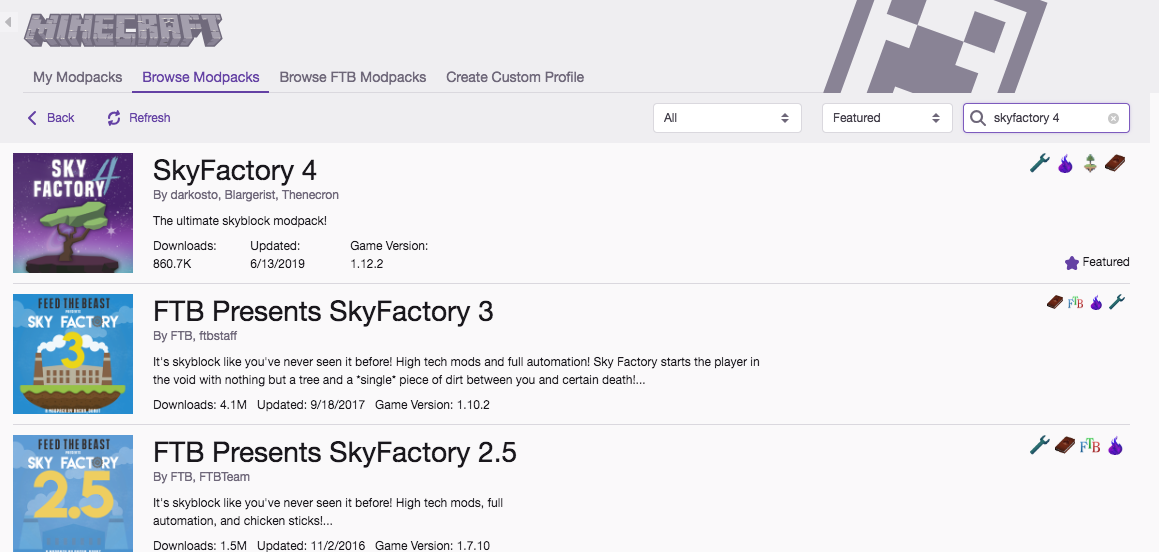Viewport: 1159px width, 552px height.
Task: Click the 'Game Version: 1.7.10' text
Action: click(432, 546)
